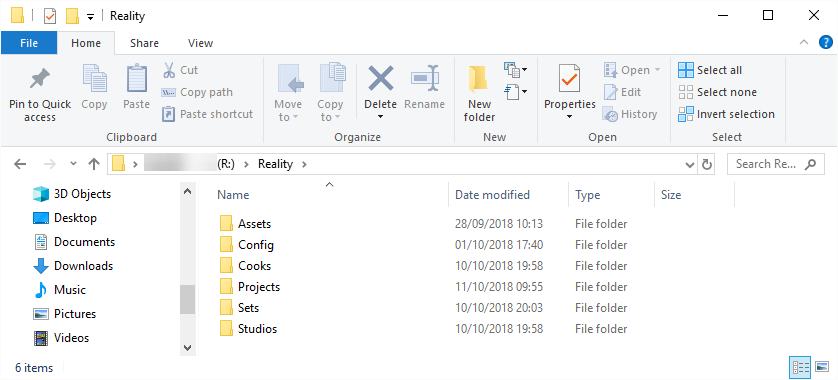The image size is (838, 380).
Task: Open the View ribbon tab
Action: [x=200, y=43]
